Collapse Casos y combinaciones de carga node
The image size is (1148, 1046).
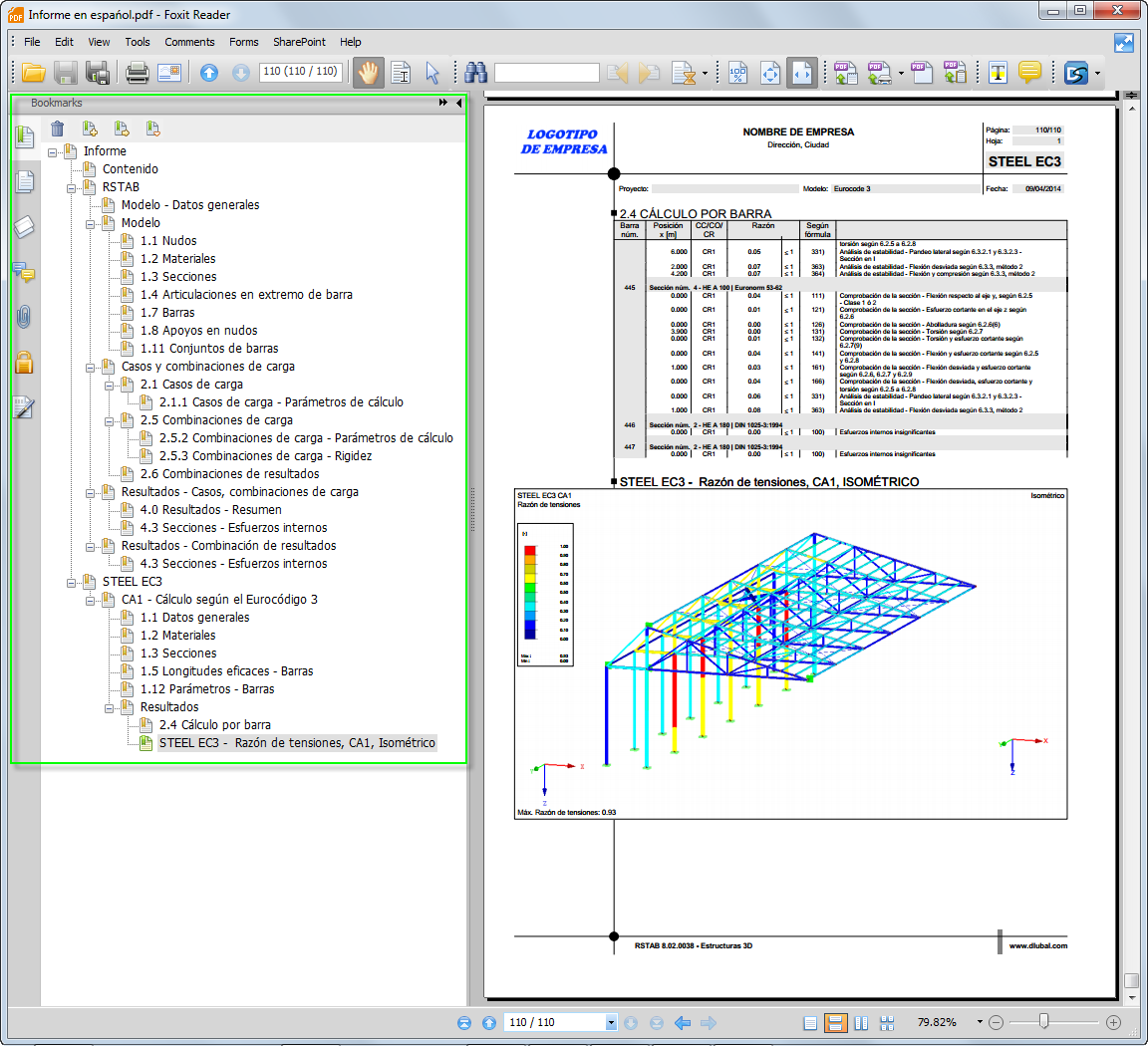pyautogui.click(x=90, y=368)
